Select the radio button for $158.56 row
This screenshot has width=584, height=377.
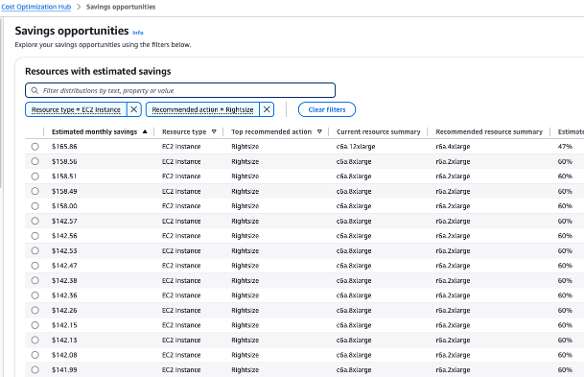(x=35, y=161)
